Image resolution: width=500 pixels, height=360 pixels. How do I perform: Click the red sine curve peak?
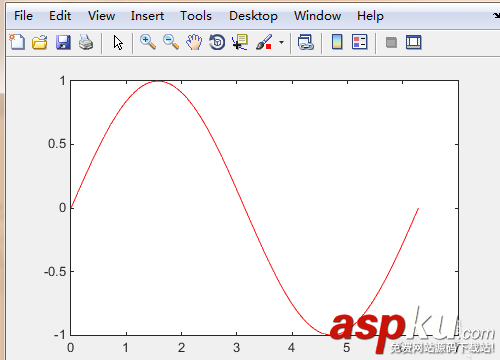158,81
